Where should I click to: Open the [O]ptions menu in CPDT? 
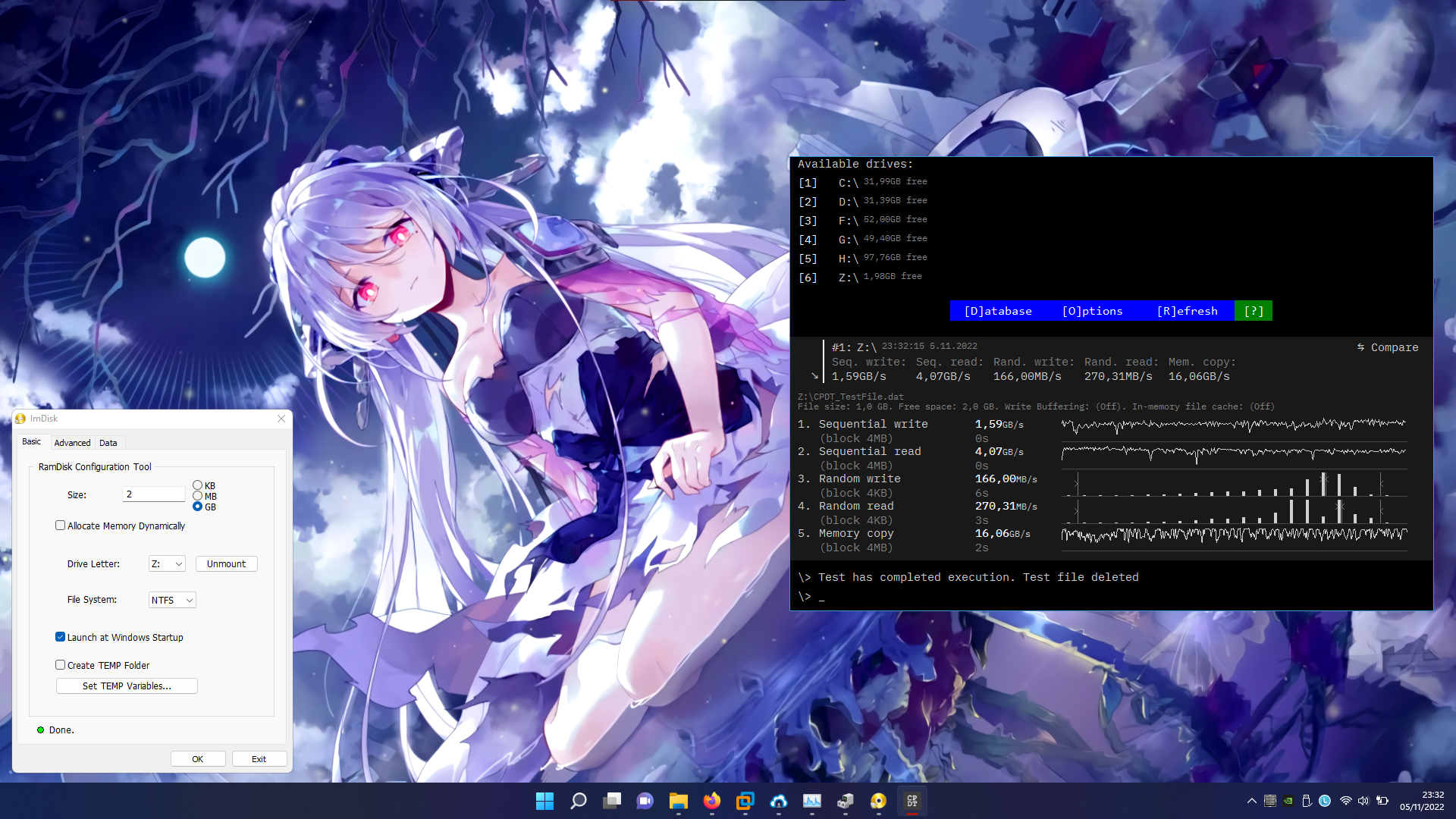[x=1092, y=311]
